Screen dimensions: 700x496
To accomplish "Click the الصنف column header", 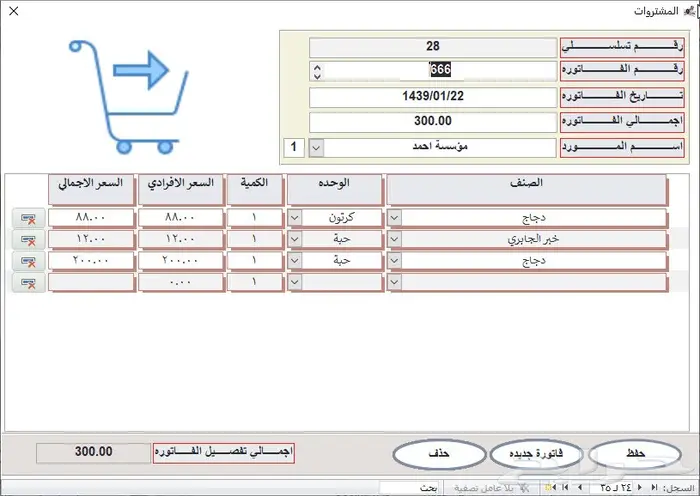I will pos(527,189).
